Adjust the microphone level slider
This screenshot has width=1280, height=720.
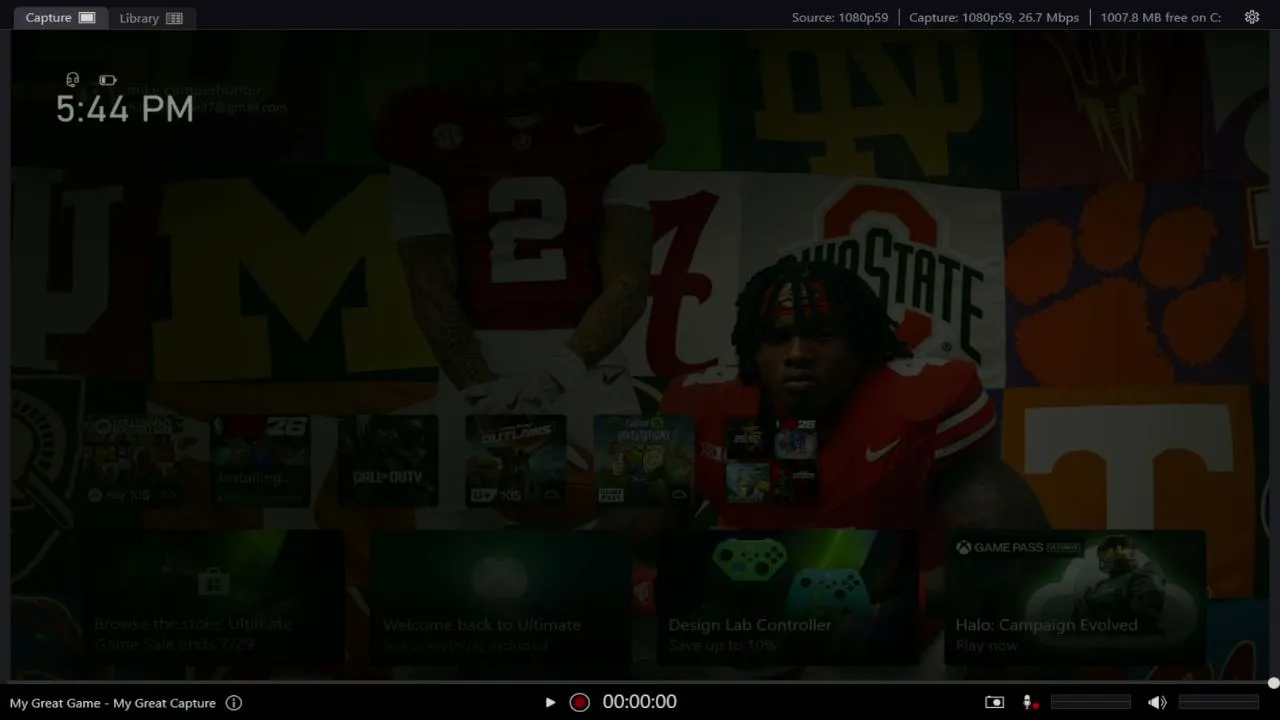[x=1091, y=703]
